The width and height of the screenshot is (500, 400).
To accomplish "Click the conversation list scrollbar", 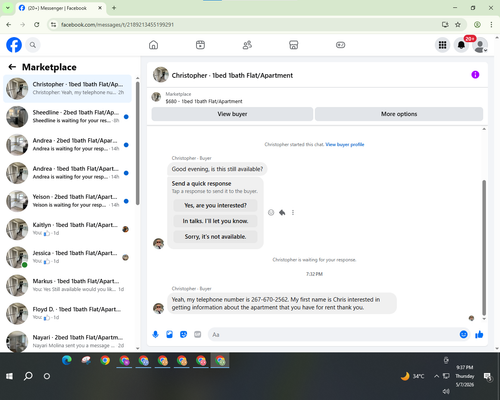I will click(x=138, y=143).
